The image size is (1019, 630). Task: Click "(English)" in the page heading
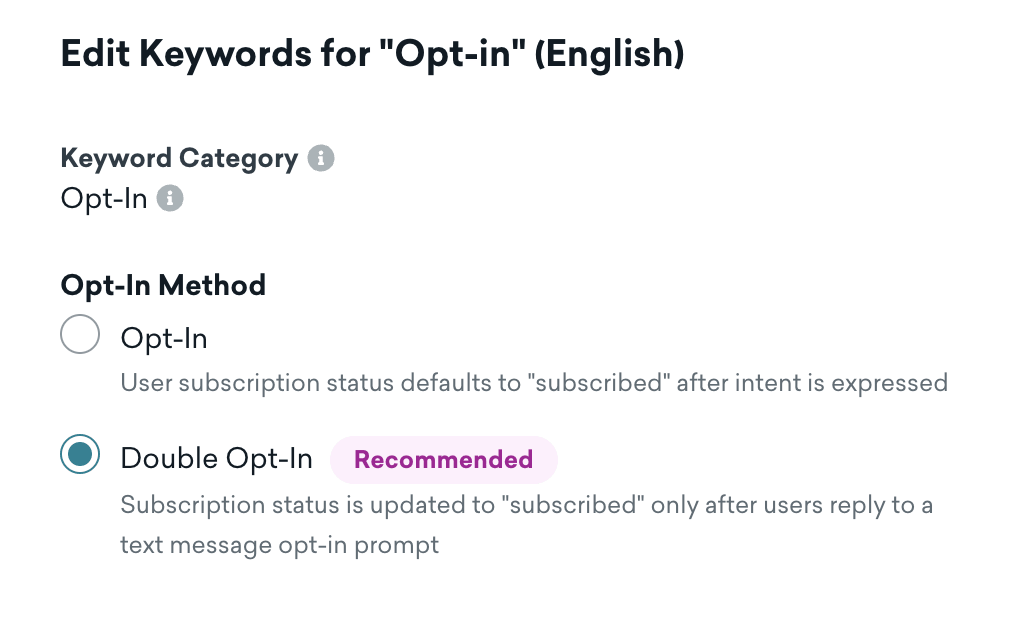(x=609, y=54)
